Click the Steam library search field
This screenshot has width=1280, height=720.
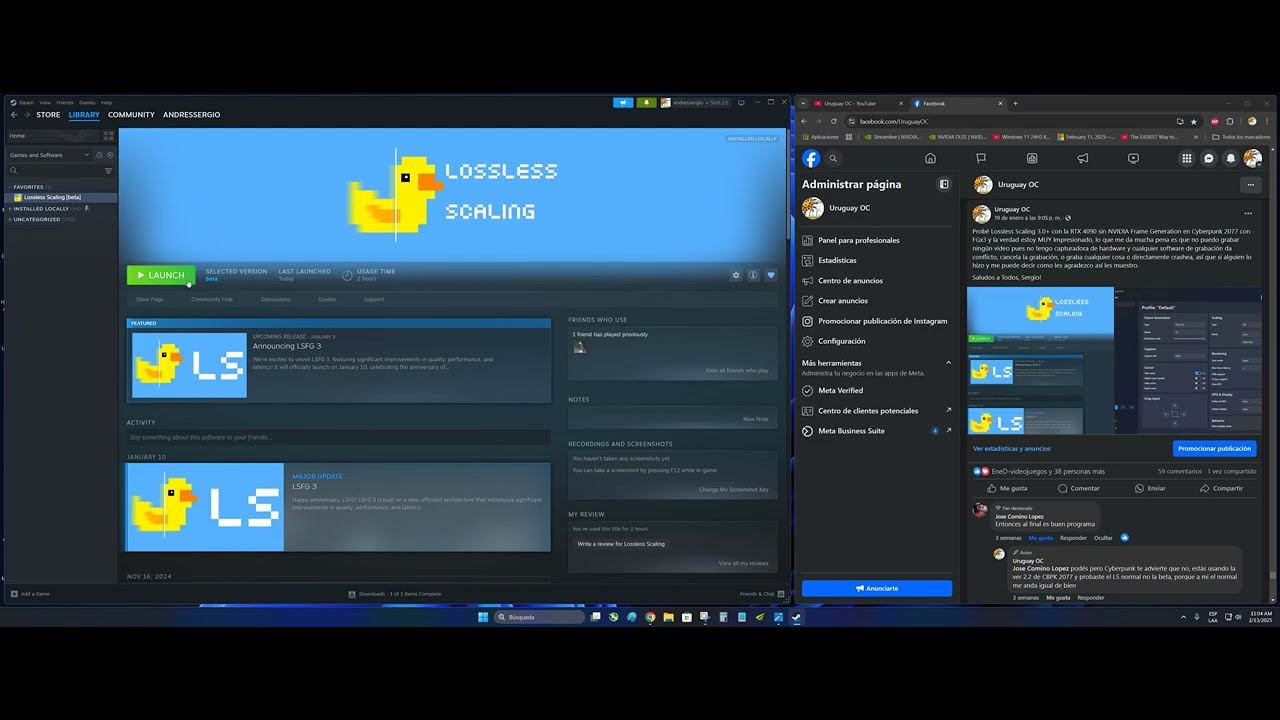pyautogui.click(x=53, y=171)
